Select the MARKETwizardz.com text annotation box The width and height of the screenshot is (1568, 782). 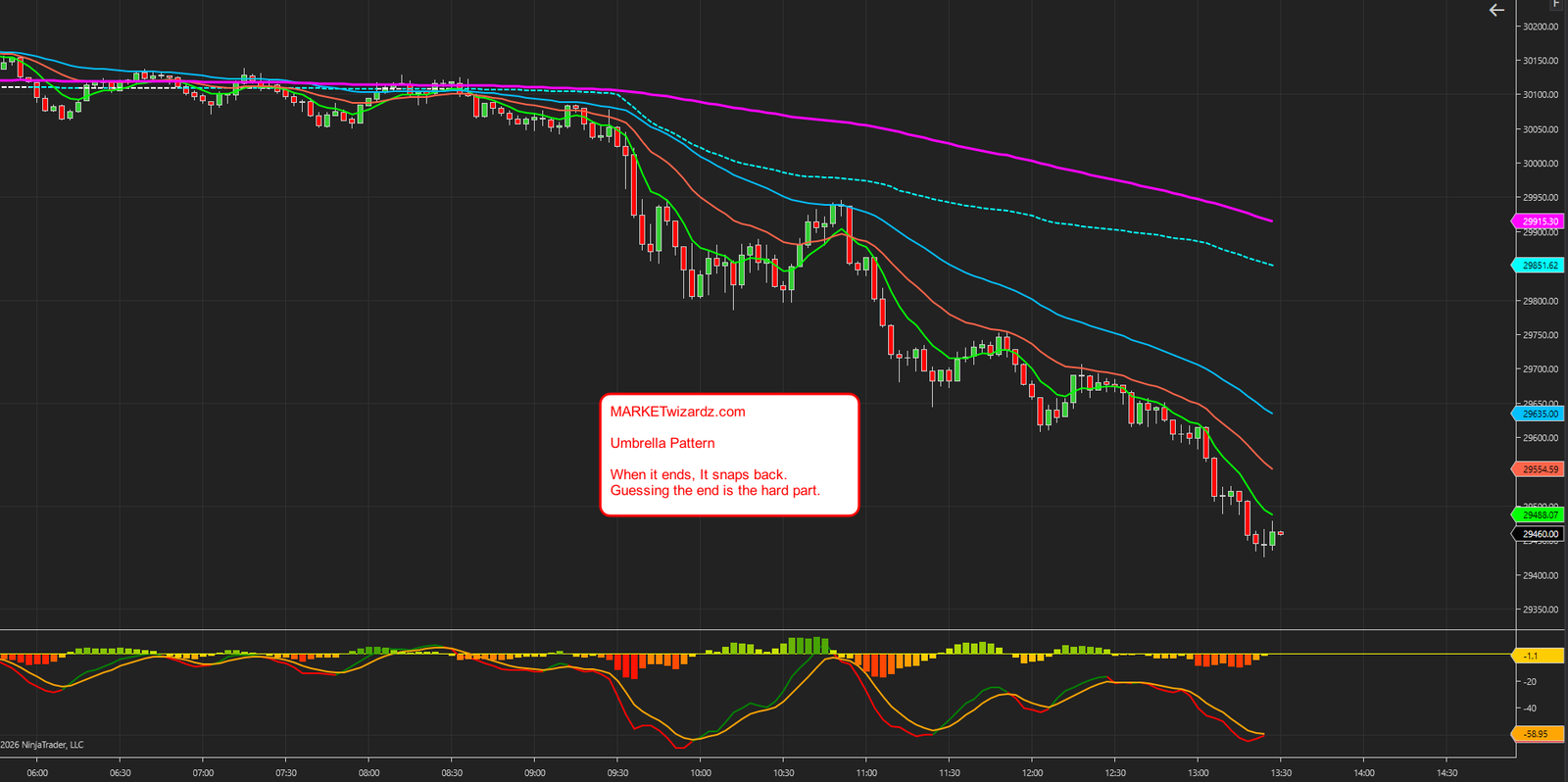(729, 455)
